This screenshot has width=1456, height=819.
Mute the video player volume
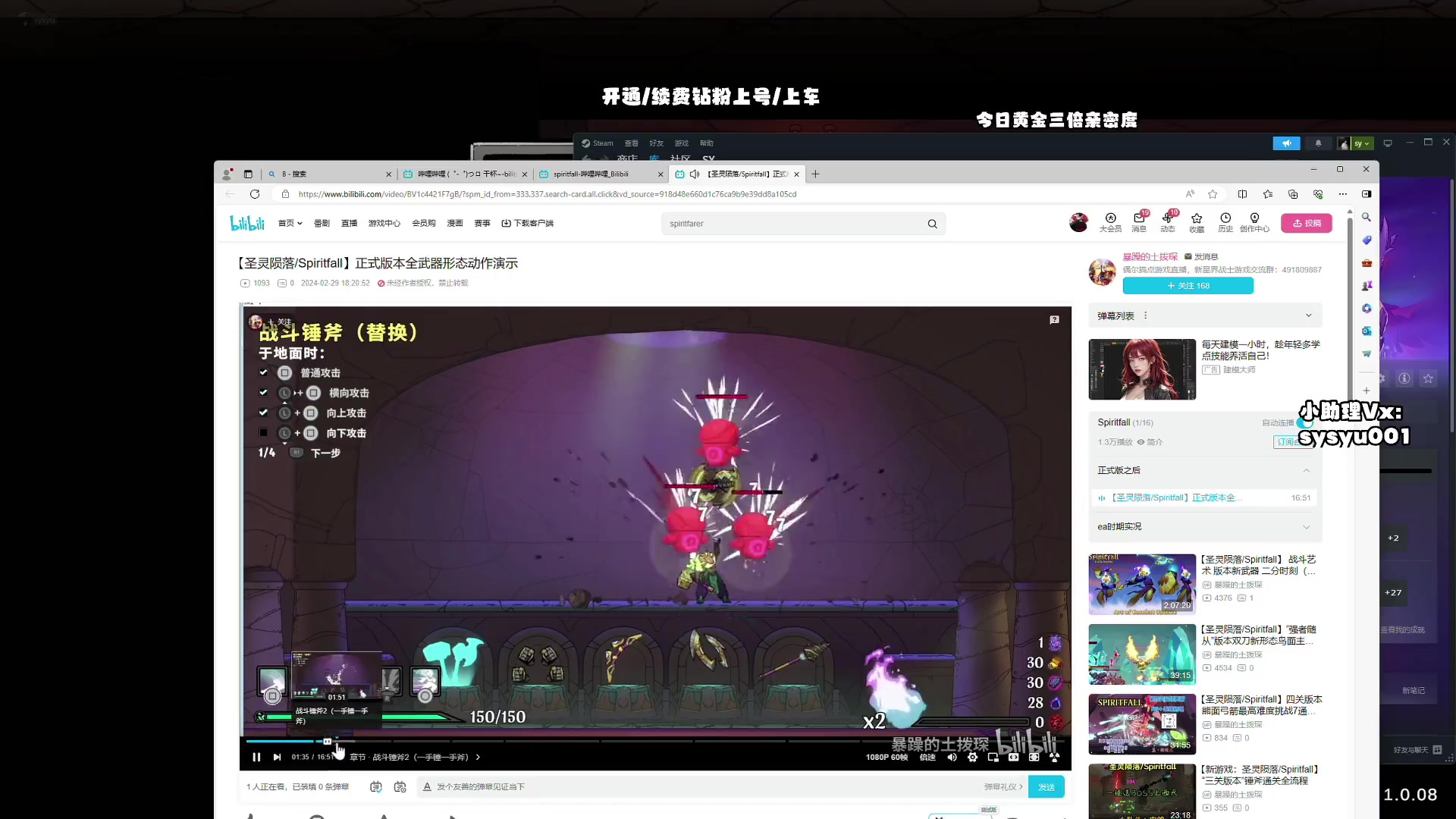click(952, 757)
